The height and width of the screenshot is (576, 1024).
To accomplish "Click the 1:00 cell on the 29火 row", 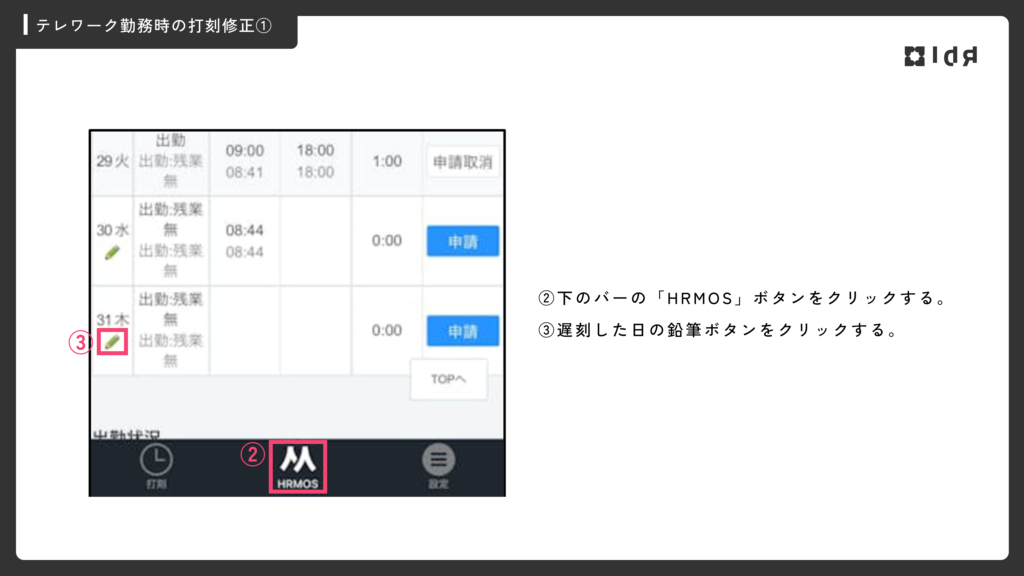I will 386,161.
